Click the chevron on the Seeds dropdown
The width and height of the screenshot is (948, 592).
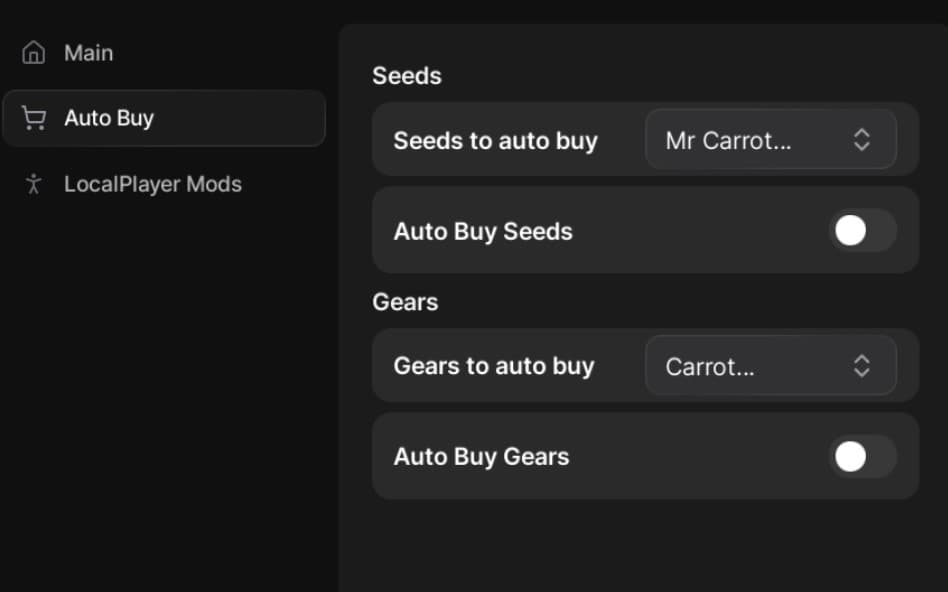click(x=861, y=140)
